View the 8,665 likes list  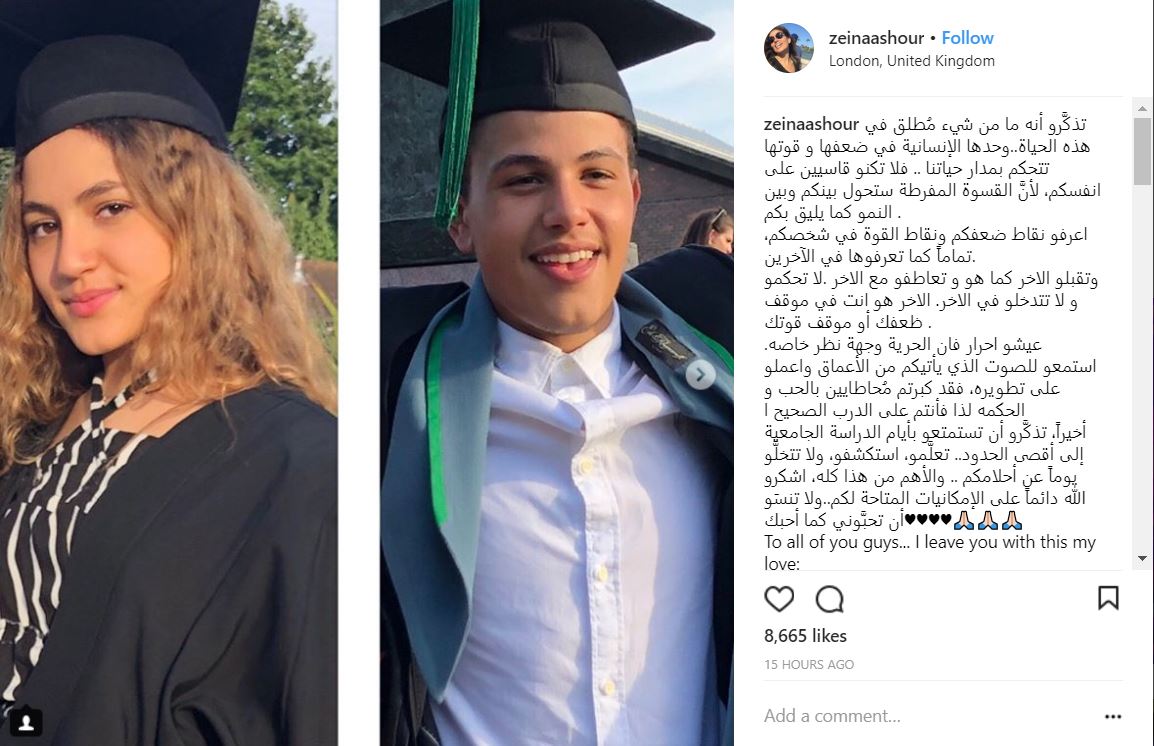tap(805, 636)
